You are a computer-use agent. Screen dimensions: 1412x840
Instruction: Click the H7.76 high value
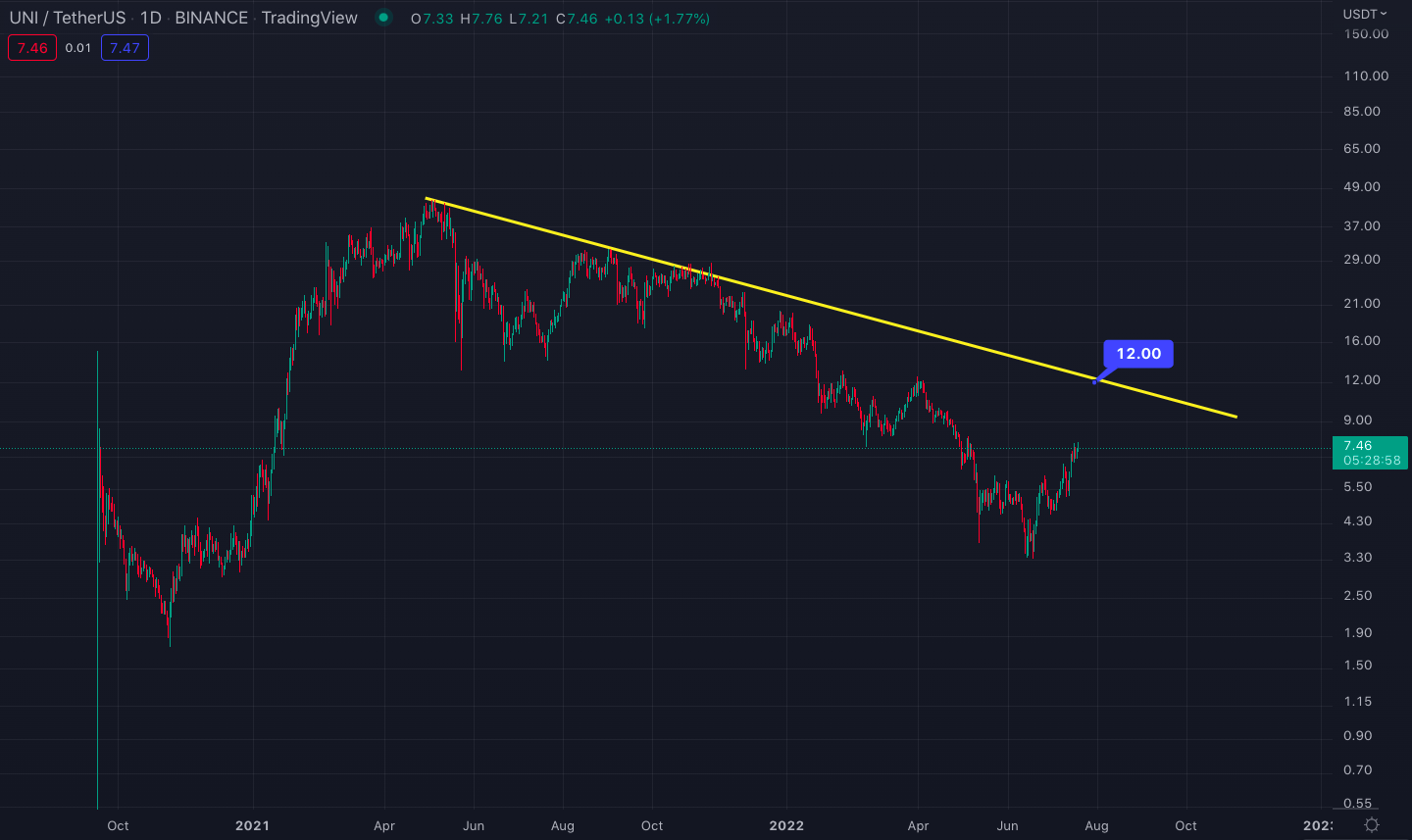481,19
